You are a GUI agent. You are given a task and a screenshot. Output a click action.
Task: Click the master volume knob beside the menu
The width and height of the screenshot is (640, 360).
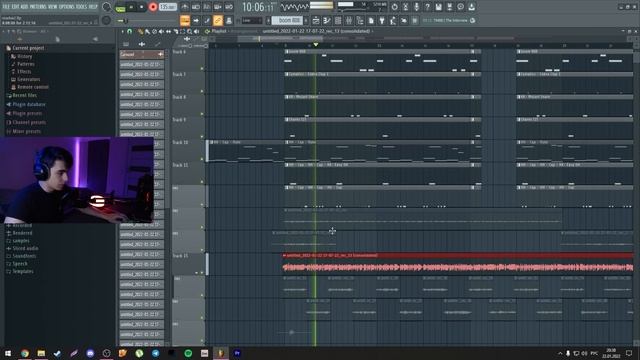tap(107, 7)
